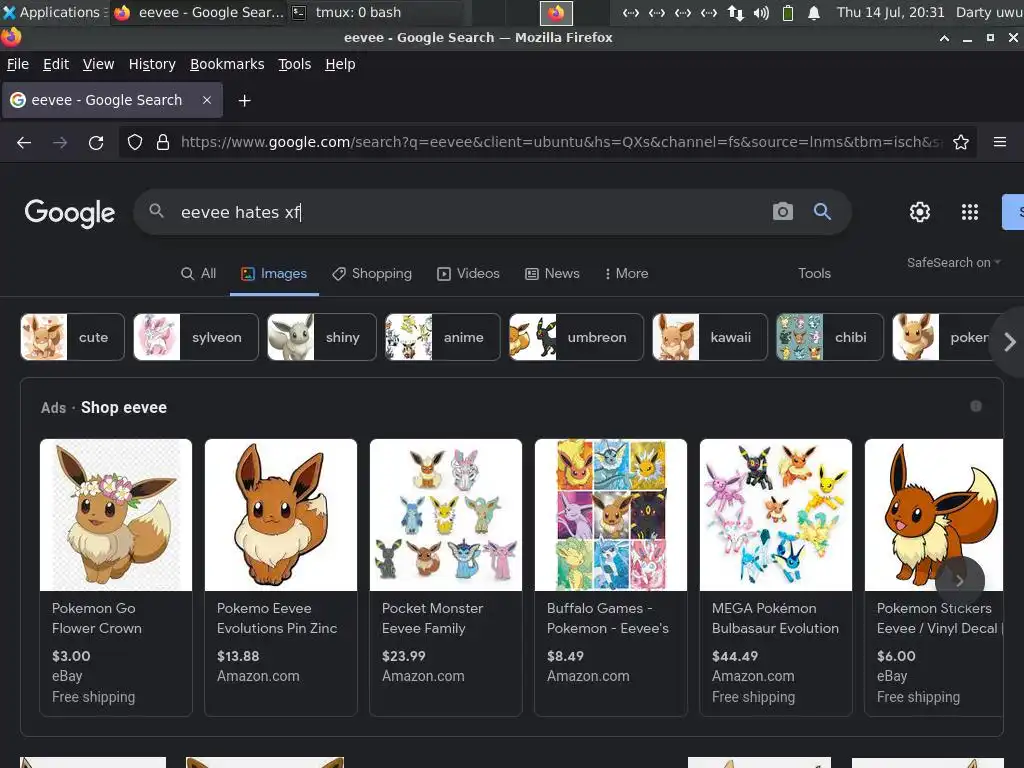This screenshot has width=1024, height=768.
Task: Filter images by cute chip
Action: pyautogui.click(x=72, y=337)
